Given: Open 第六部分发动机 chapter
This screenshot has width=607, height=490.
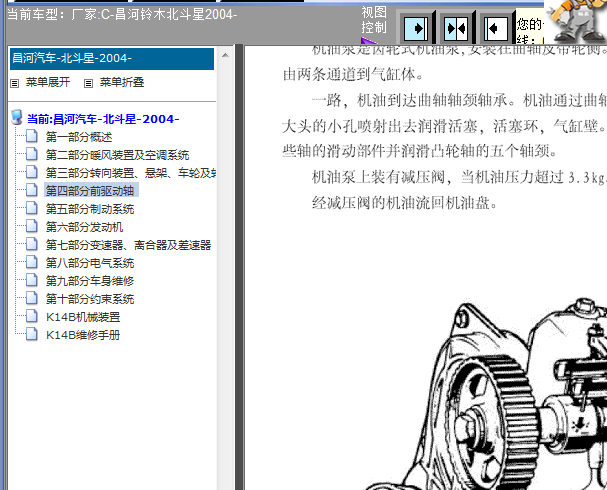Looking at the screenshot, I should tap(84, 227).
